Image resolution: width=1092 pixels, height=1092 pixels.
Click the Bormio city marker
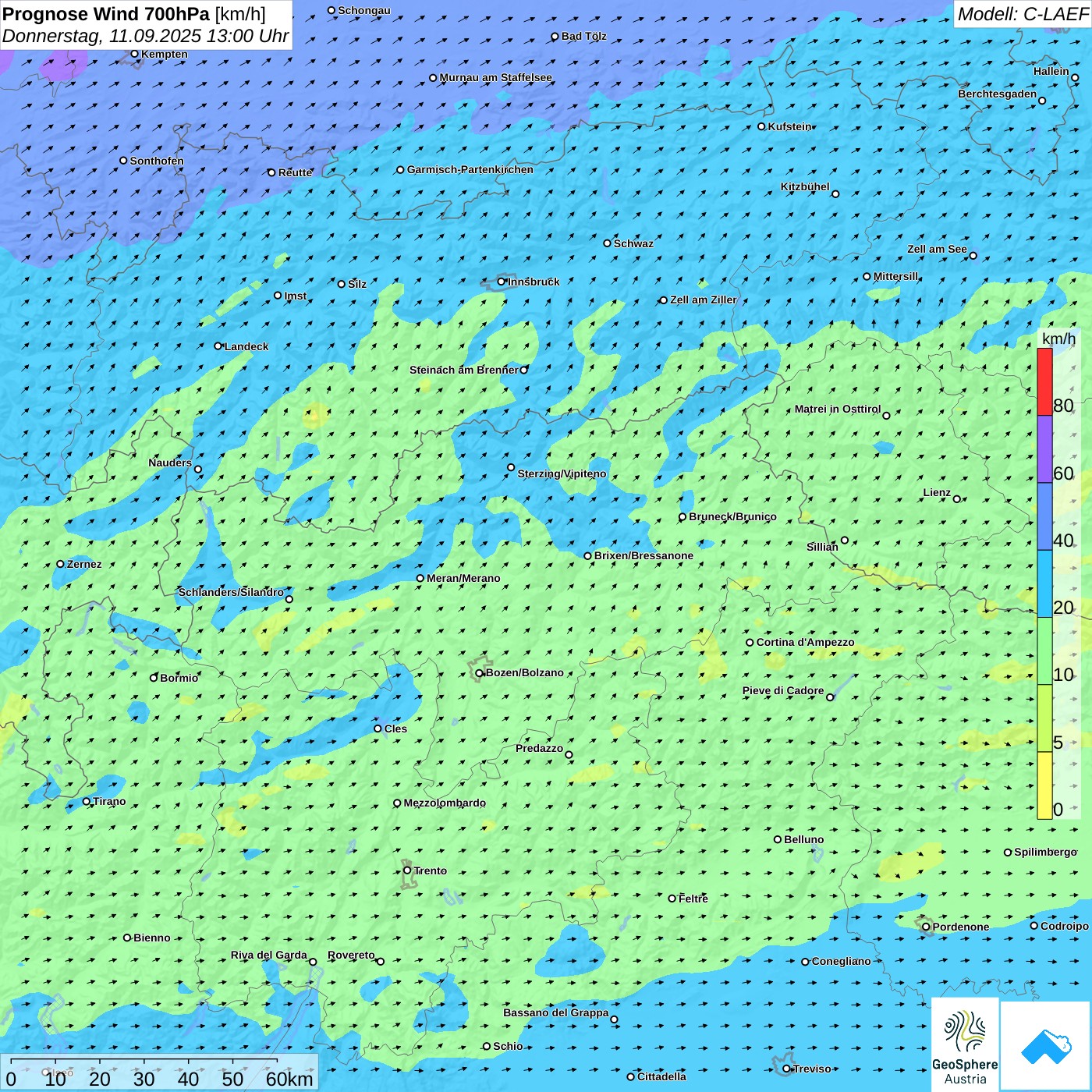click(x=154, y=678)
